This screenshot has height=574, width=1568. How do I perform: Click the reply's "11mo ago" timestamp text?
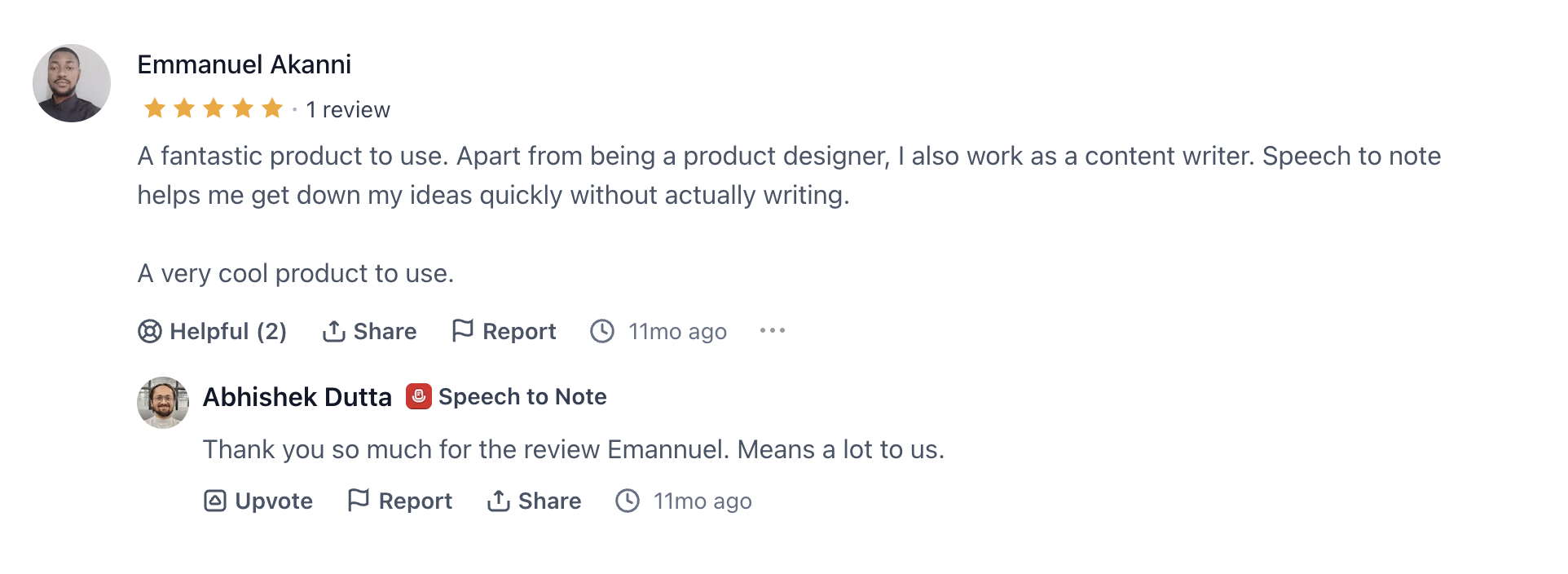point(703,501)
